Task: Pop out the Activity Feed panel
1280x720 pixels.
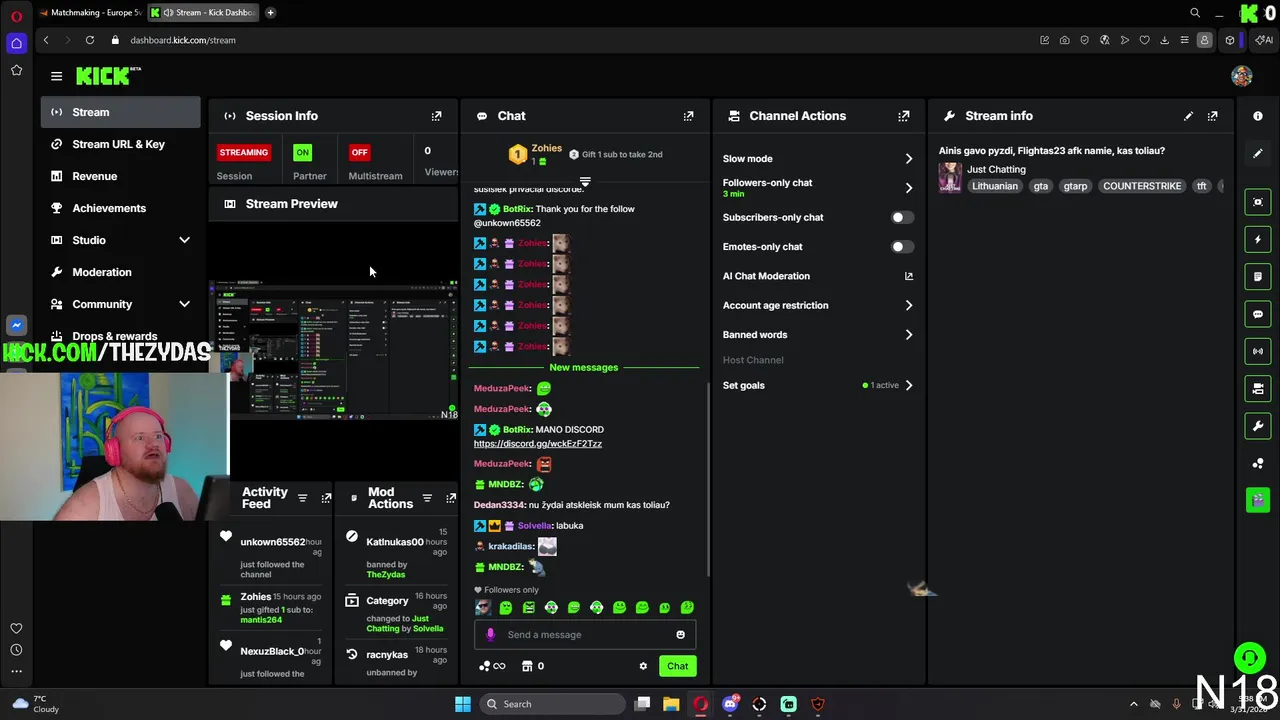Action: point(326,498)
